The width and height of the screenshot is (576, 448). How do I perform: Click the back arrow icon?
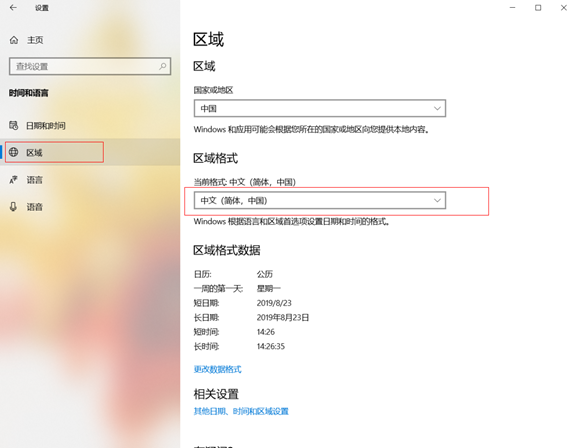pyautogui.click(x=13, y=8)
